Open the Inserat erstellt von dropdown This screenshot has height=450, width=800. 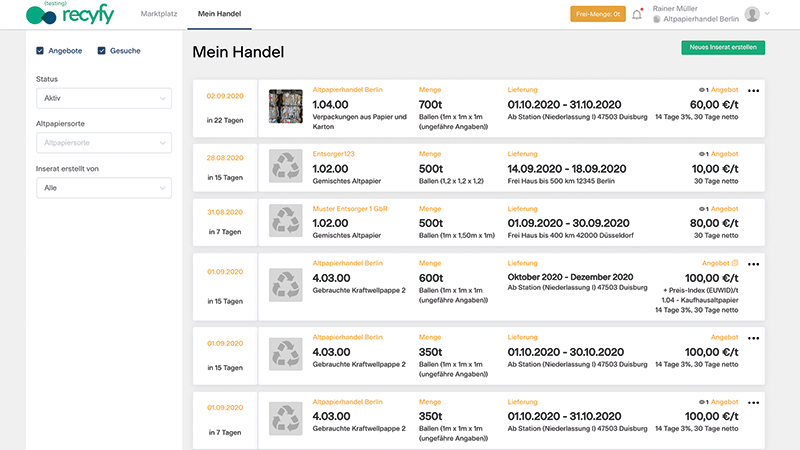coord(104,187)
